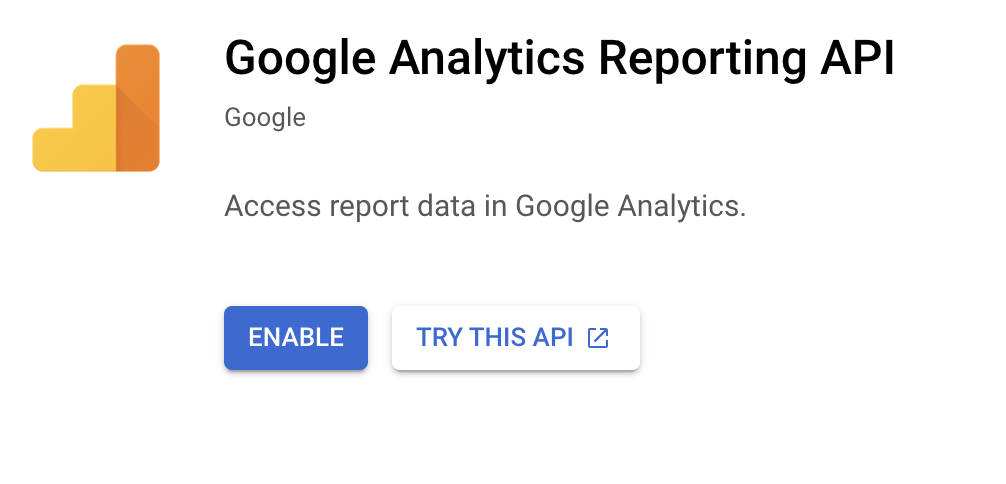Click the word Google in the heading
The width and height of the screenshot is (1006, 484).
coord(296,60)
